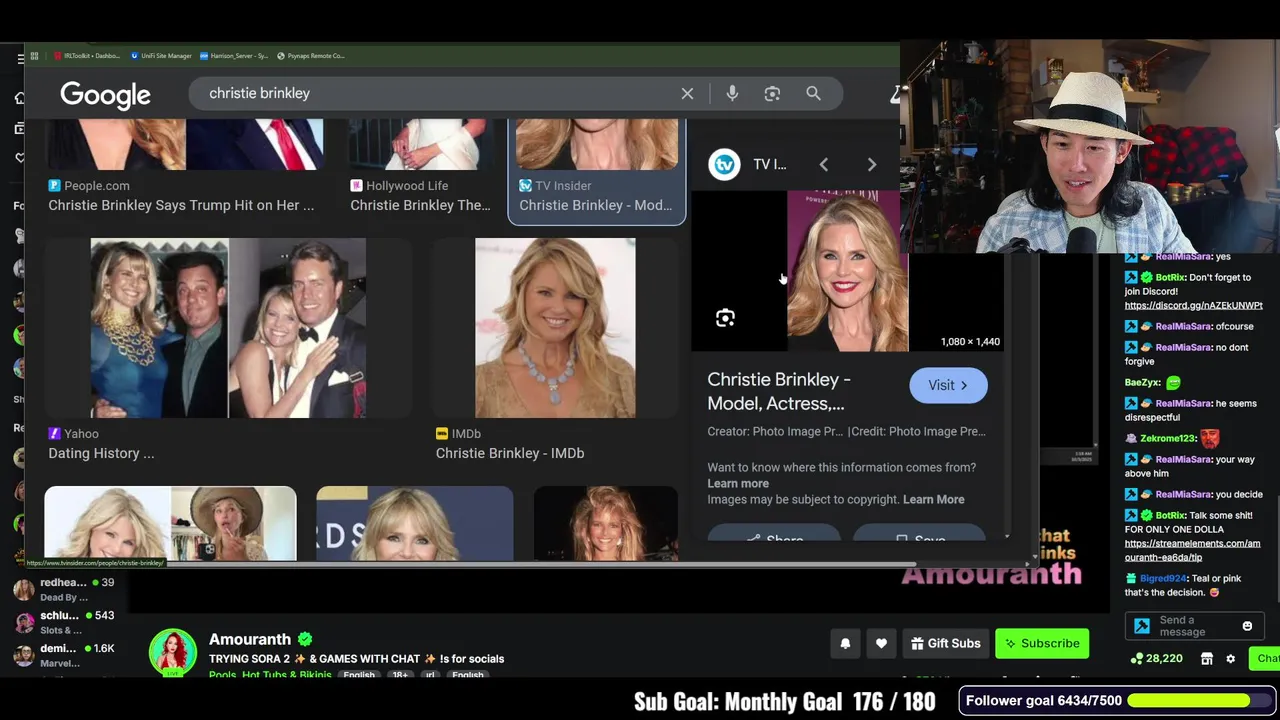
Task: Click the green Chat send button
Action: 1266,658
